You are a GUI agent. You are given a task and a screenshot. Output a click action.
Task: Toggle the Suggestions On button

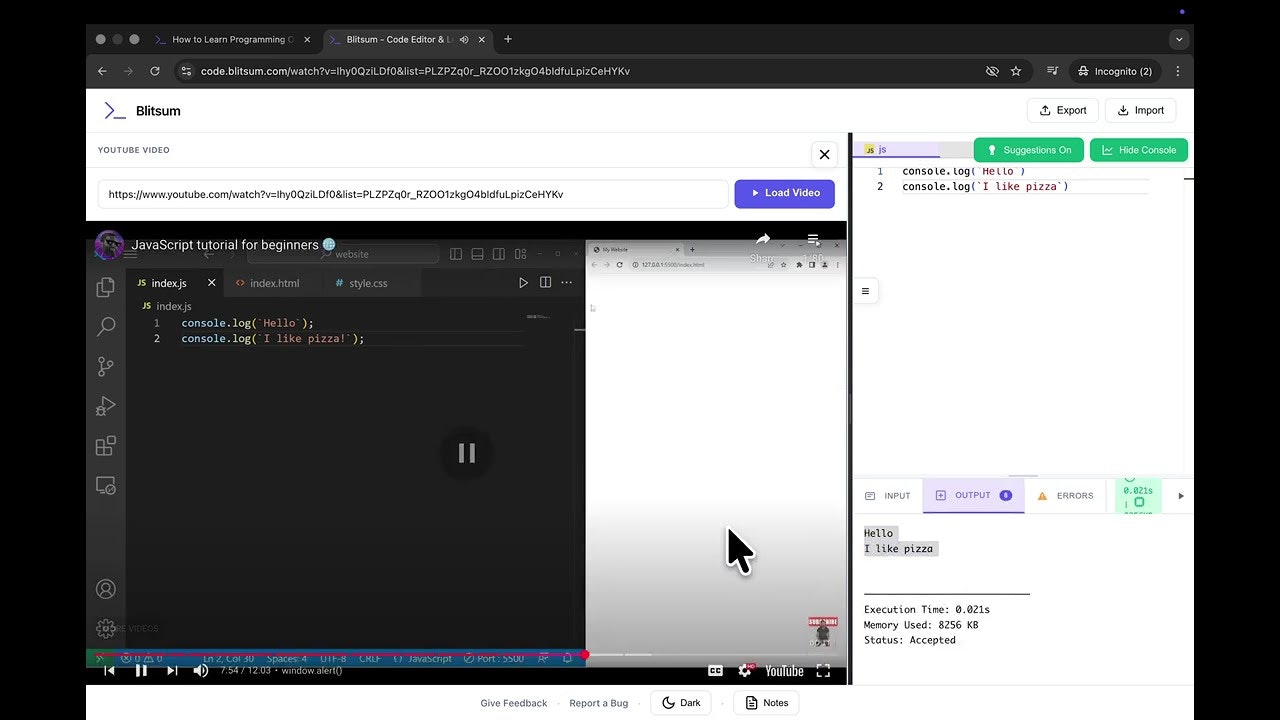point(1029,150)
